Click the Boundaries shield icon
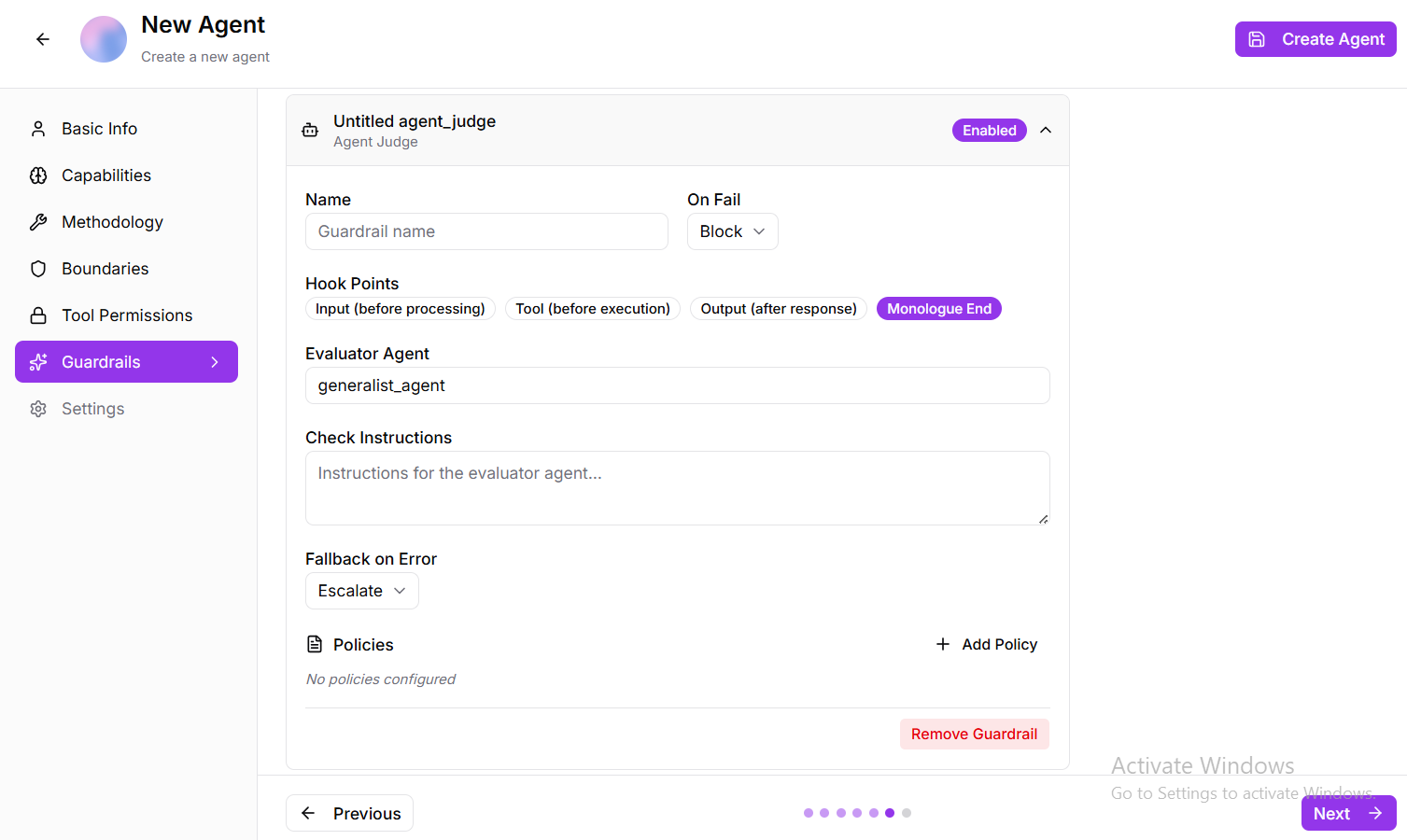The height and width of the screenshot is (840, 1407). (38, 269)
